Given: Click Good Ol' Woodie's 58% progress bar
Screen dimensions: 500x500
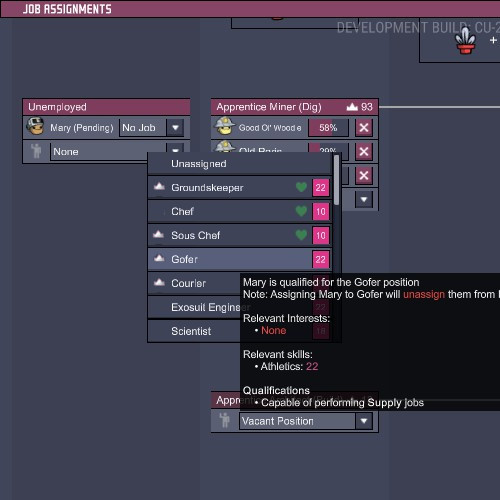Looking at the screenshot, I should pos(328,128).
